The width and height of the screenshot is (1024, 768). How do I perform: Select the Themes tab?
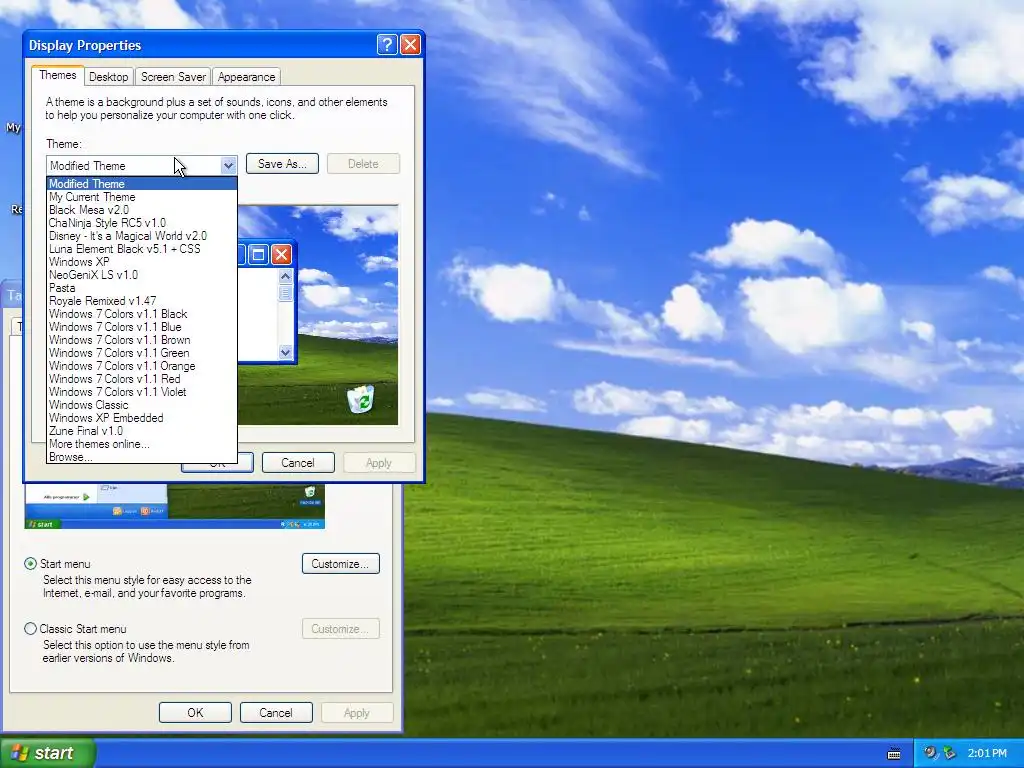(x=57, y=75)
